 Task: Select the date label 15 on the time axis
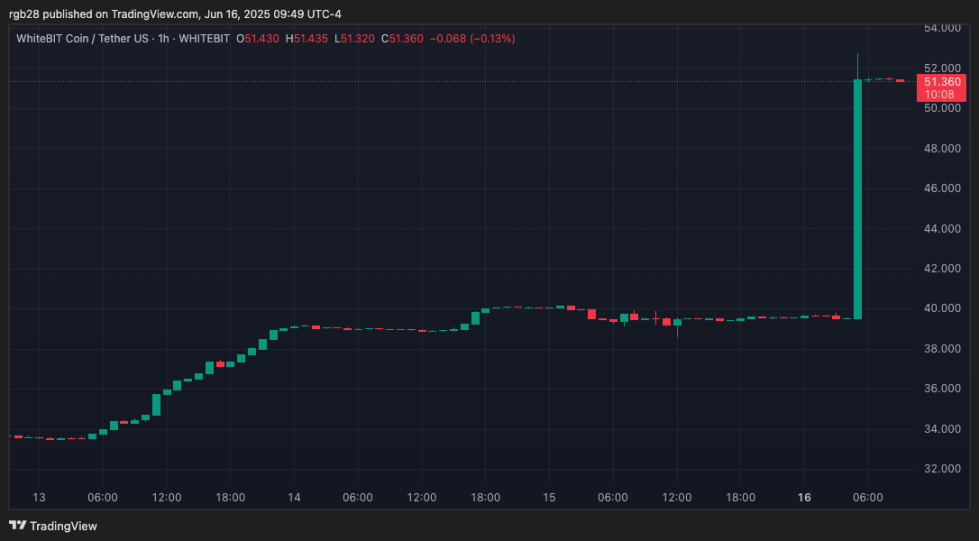[x=549, y=497]
